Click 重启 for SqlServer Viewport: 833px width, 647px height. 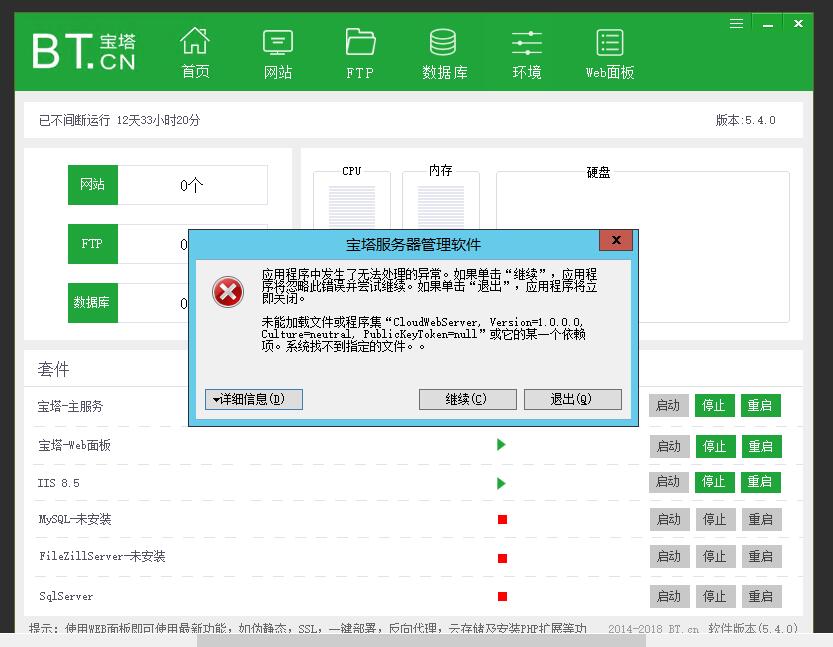pos(761,597)
